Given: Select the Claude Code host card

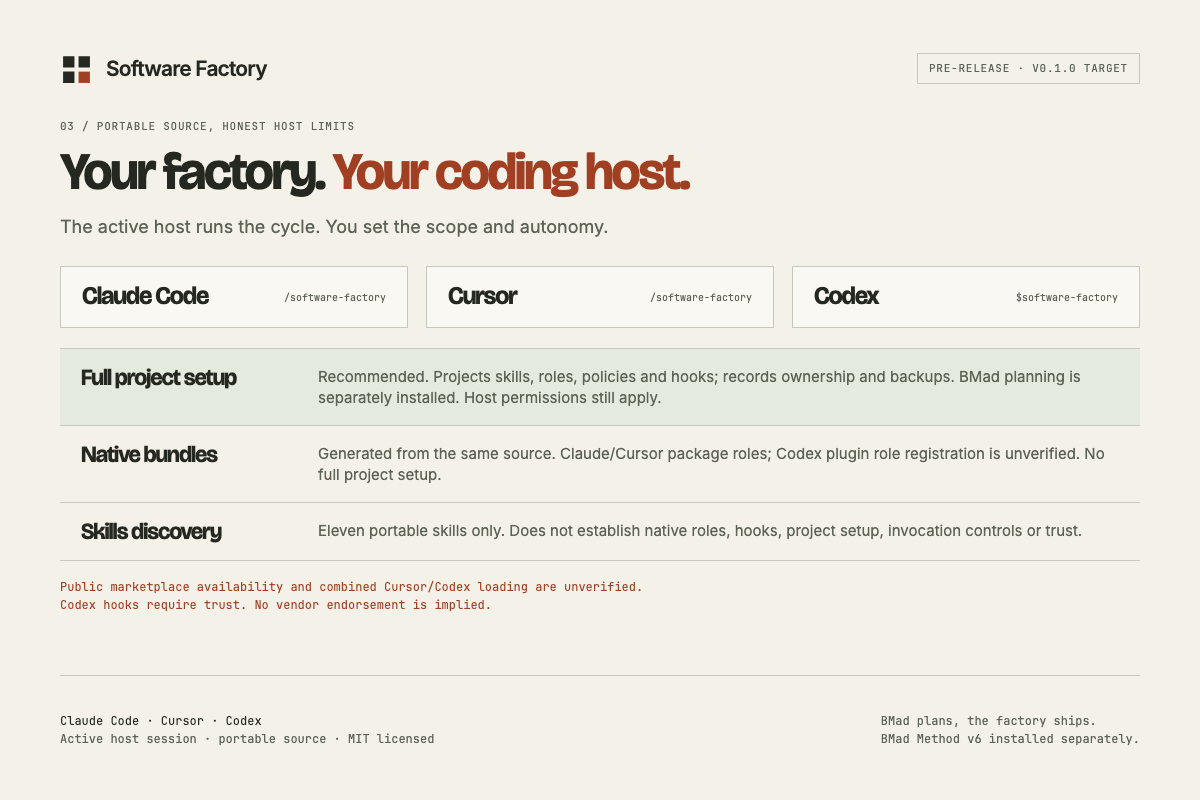Looking at the screenshot, I should (x=234, y=297).
